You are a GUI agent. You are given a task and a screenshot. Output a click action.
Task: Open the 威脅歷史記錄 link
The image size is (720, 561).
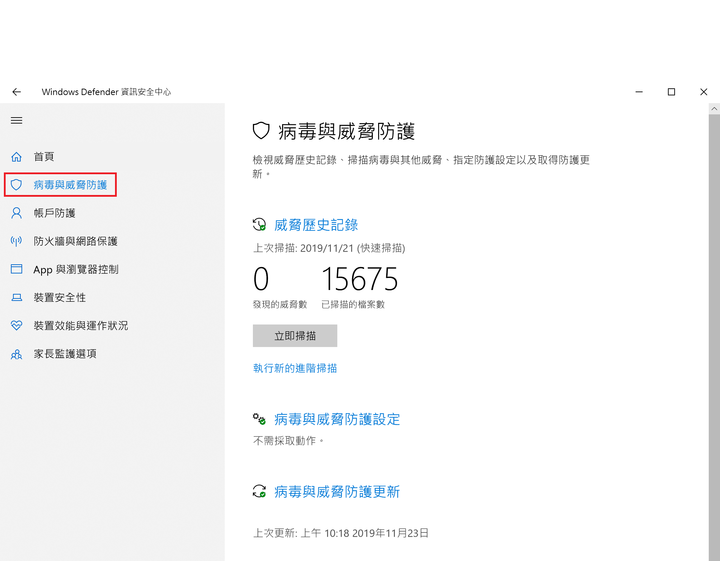316,225
